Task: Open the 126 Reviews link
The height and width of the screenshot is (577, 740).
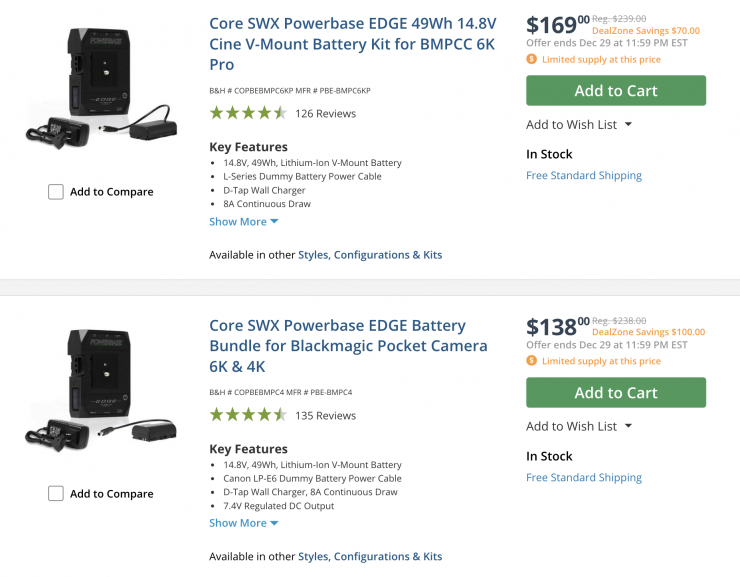Action: [326, 114]
